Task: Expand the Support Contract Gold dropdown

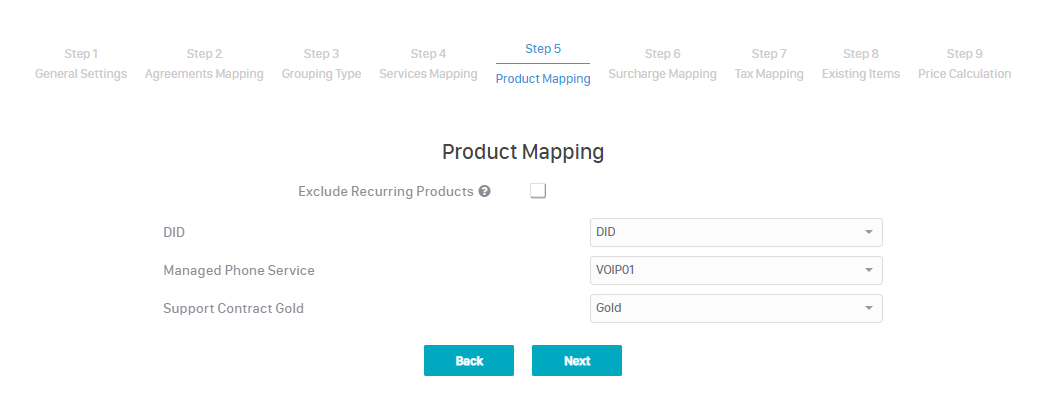Action: click(735, 308)
